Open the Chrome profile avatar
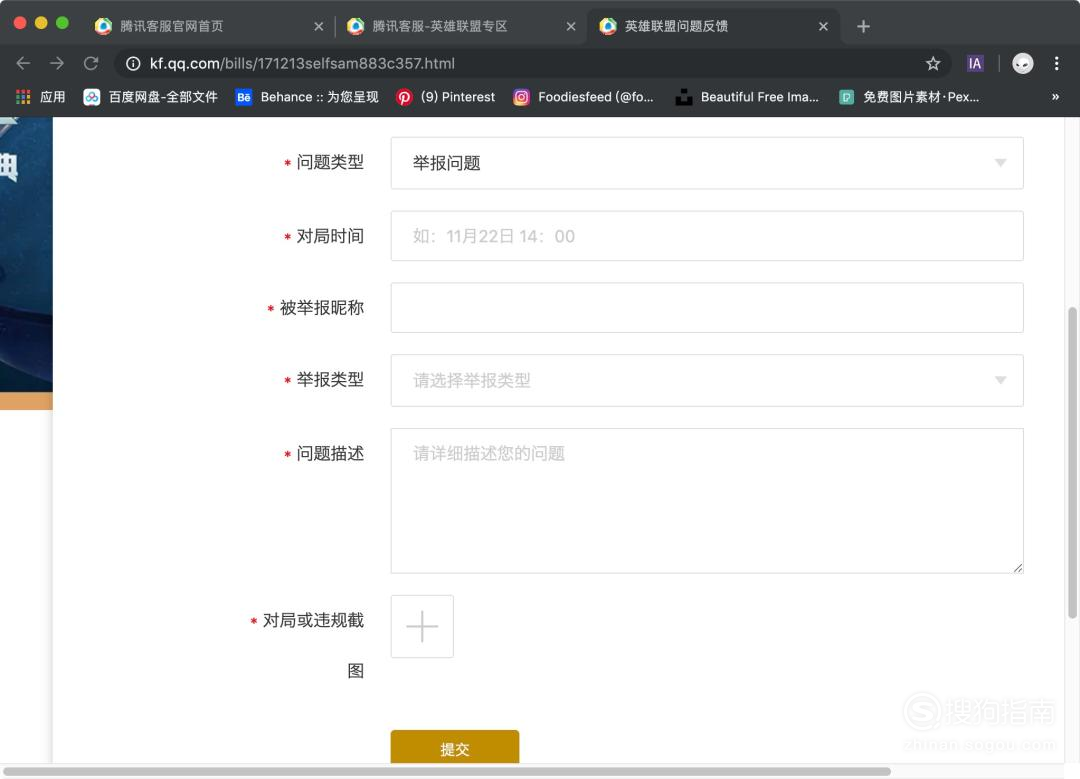 pyautogui.click(x=1023, y=63)
